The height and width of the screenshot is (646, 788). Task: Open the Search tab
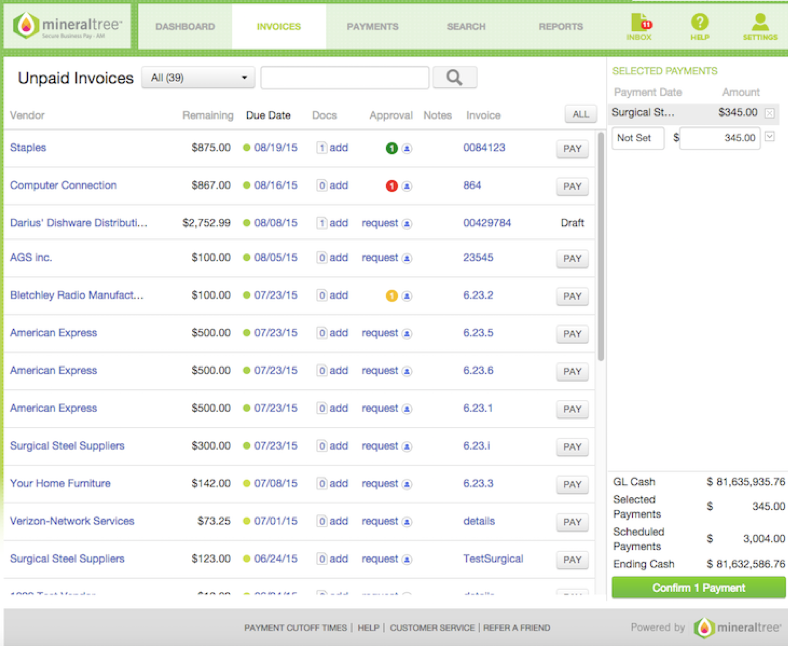click(x=466, y=27)
